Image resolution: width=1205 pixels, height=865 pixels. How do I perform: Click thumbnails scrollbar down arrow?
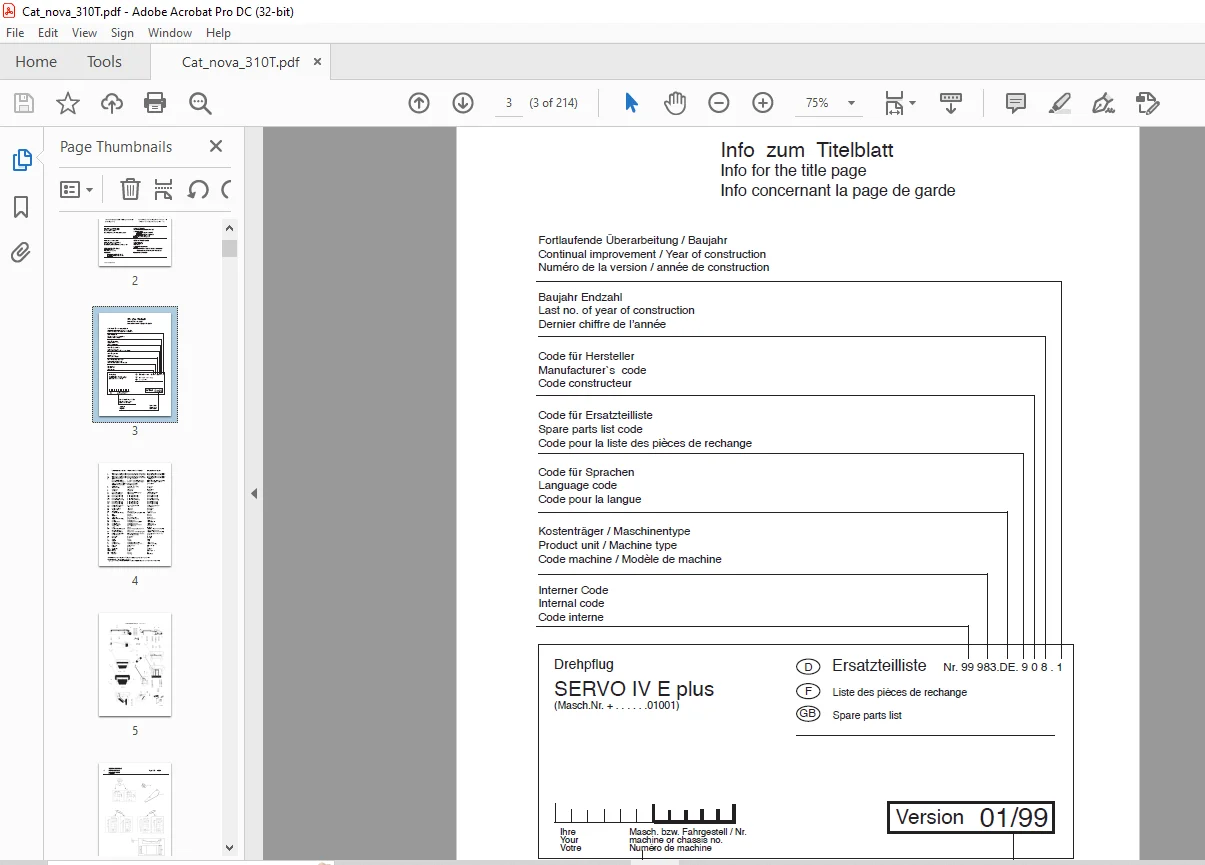(x=230, y=846)
